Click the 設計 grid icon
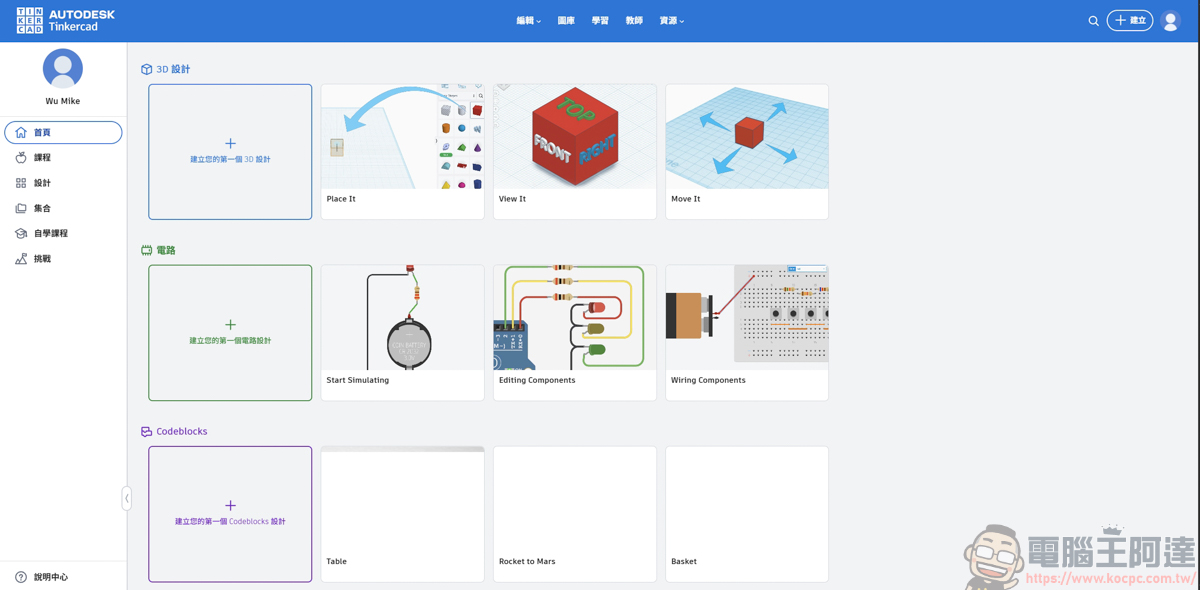 click(x=21, y=183)
